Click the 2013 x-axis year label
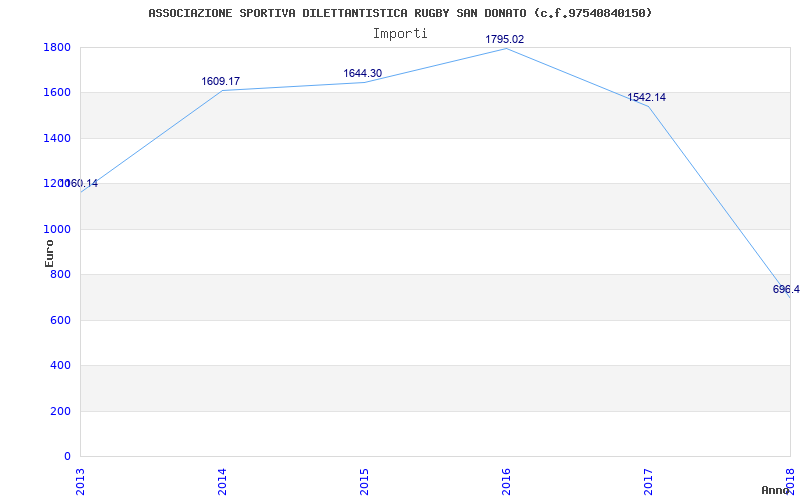This screenshot has width=800, height=500. (80, 481)
